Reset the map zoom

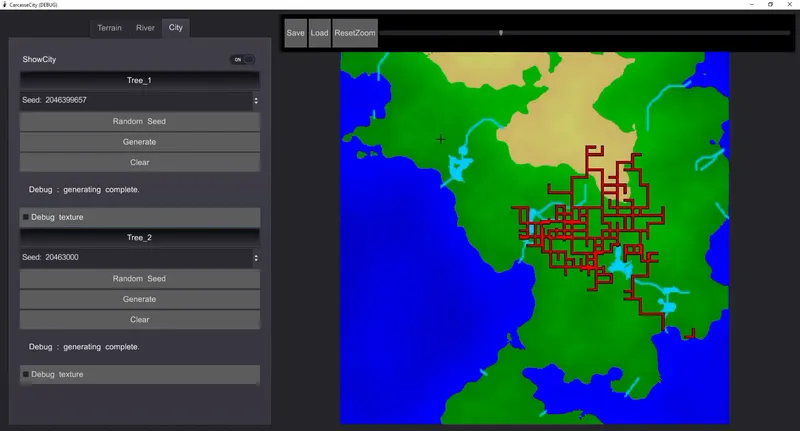pyautogui.click(x=355, y=33)
